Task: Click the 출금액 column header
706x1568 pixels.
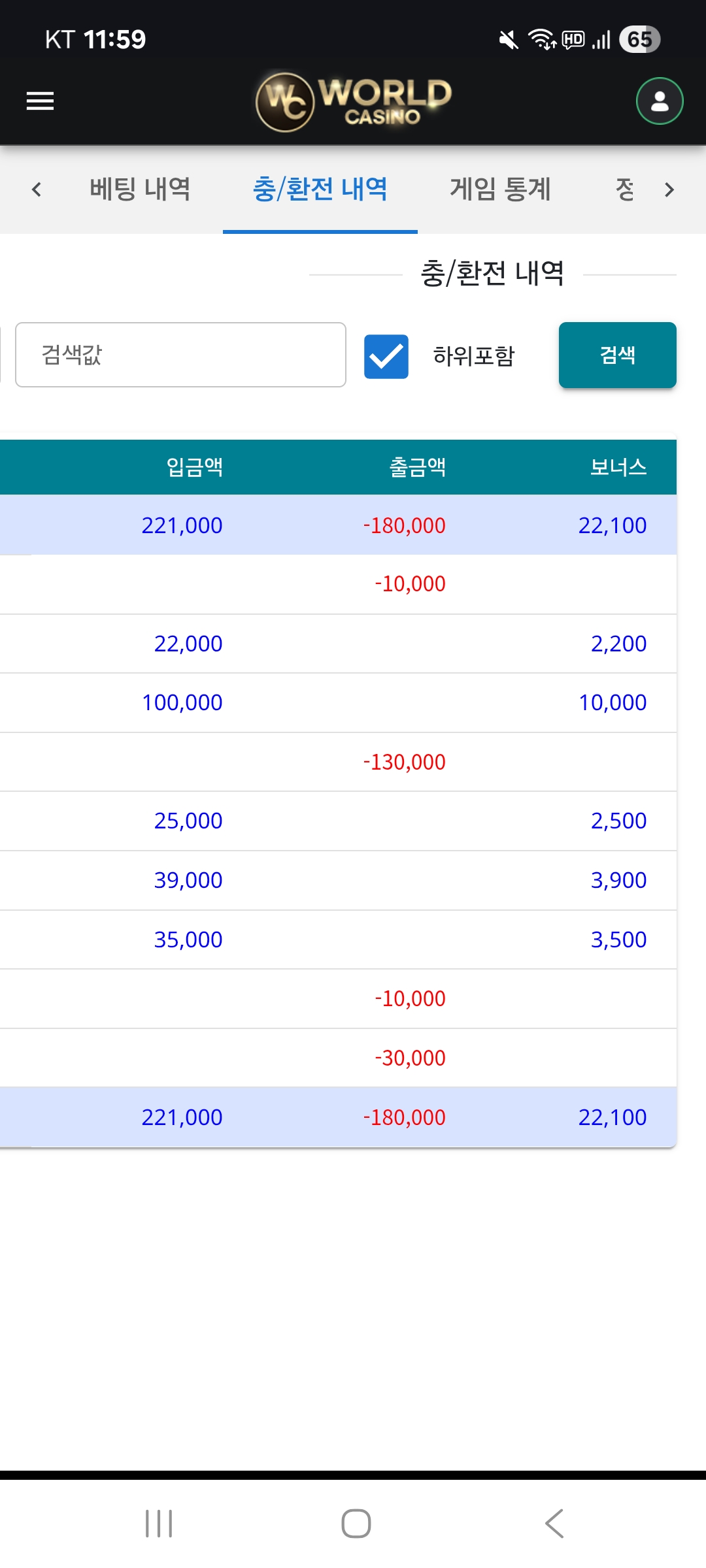Action: [x=418, y=467]
